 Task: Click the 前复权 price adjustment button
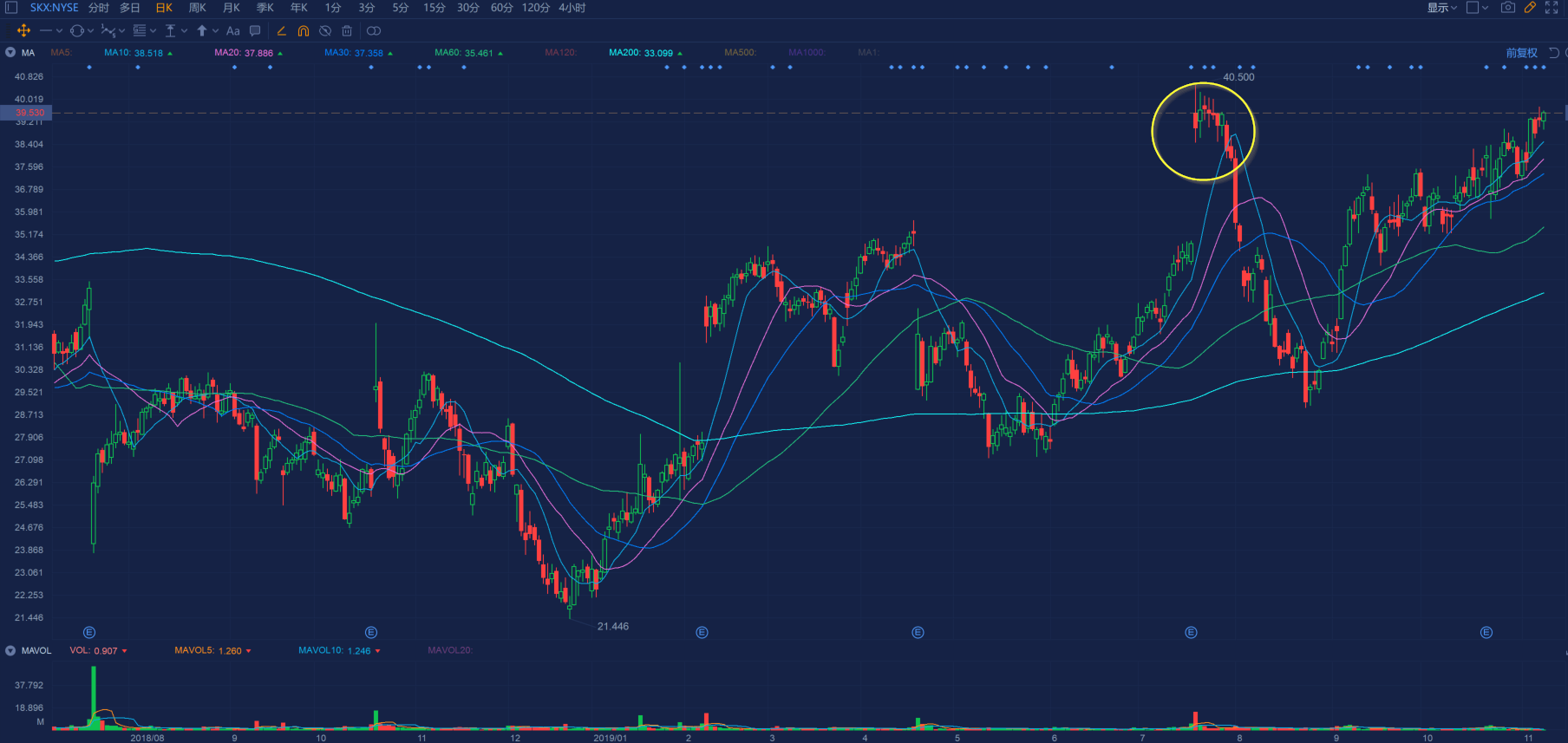(x=1521, y=53)
